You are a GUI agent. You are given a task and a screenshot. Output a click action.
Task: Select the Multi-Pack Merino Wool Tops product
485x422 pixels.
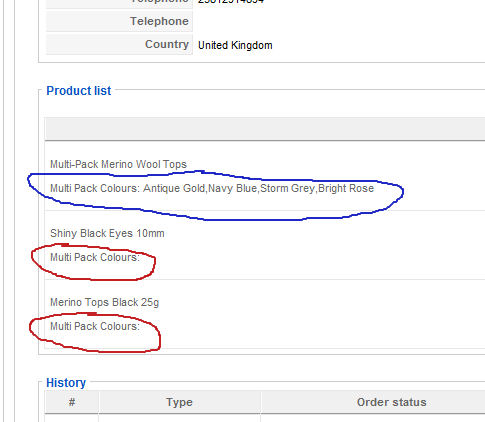click(118, 164)
